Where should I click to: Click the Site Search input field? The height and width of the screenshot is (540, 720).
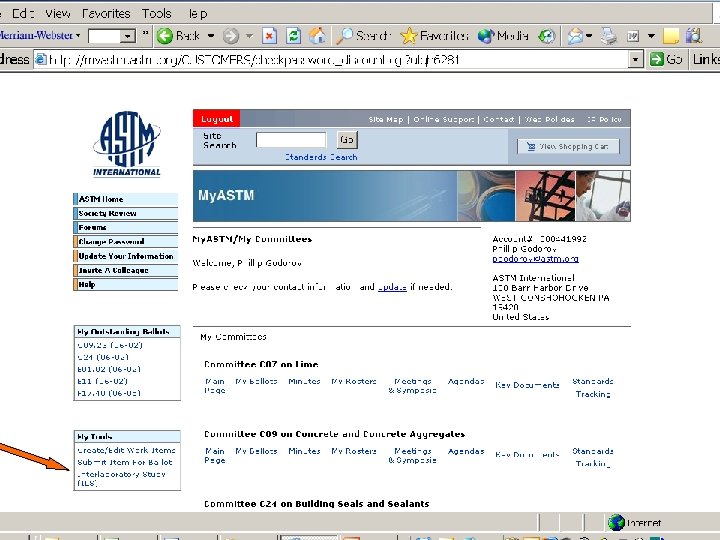291,140
